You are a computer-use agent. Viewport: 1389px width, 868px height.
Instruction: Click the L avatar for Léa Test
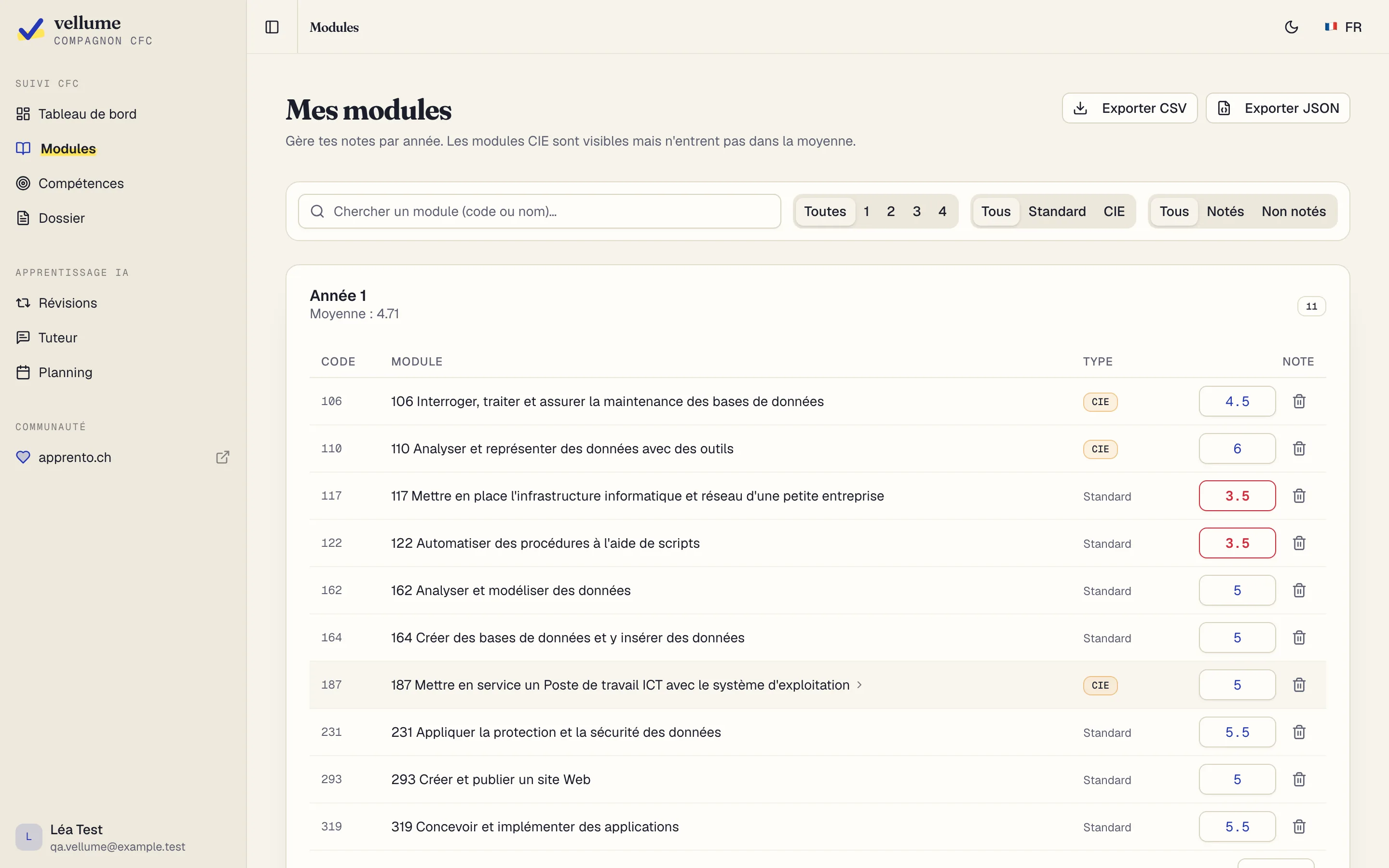[29, 837]
